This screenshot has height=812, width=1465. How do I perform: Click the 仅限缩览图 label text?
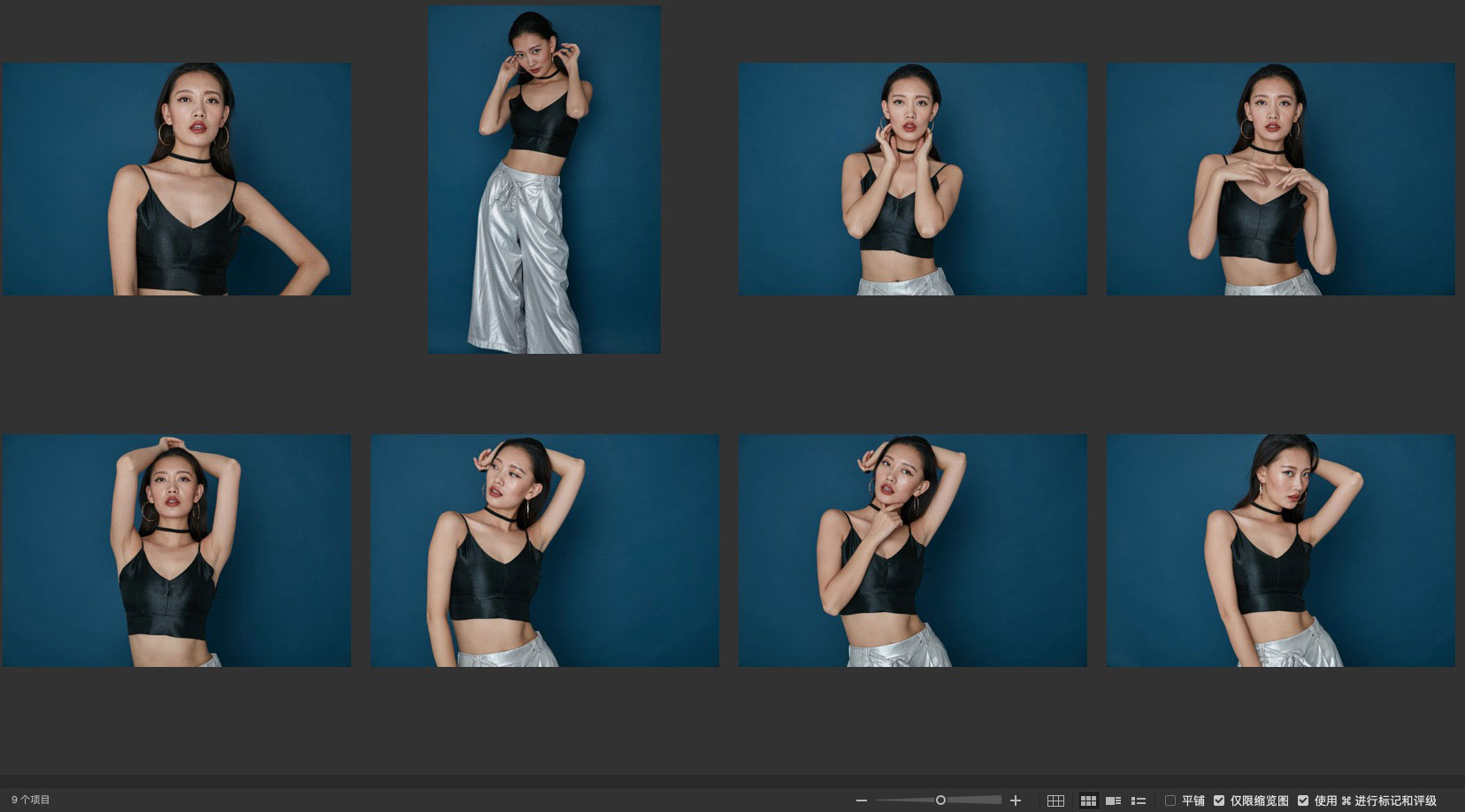click(1259, 801)
